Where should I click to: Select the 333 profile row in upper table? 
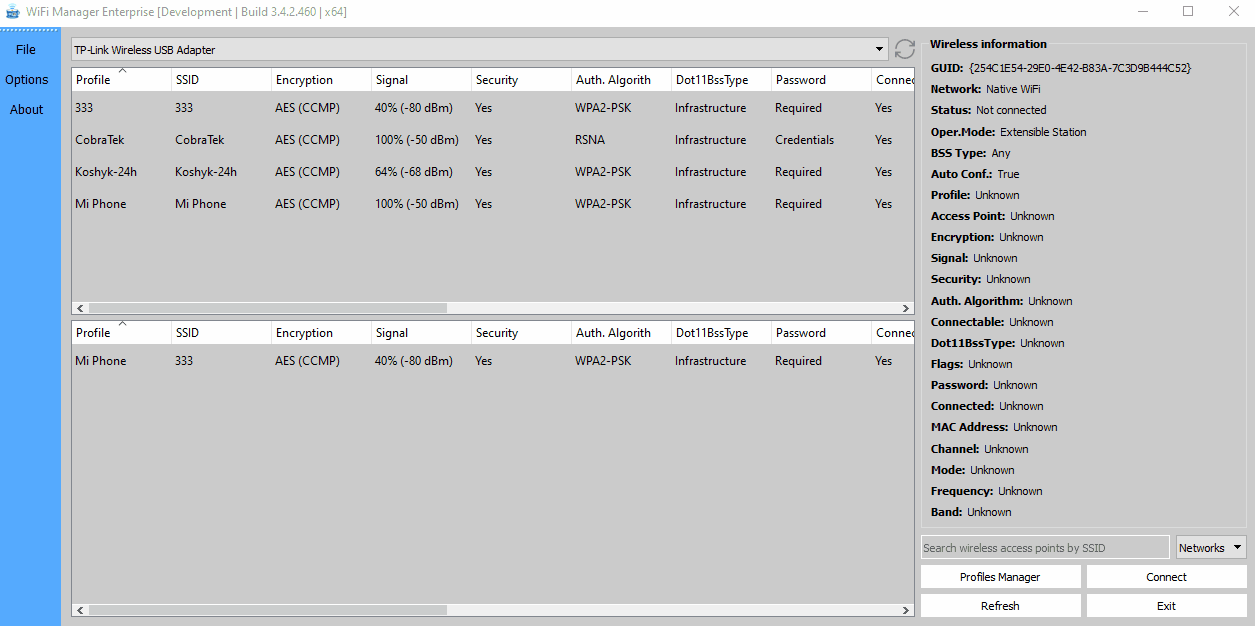[x=492, y=107]
